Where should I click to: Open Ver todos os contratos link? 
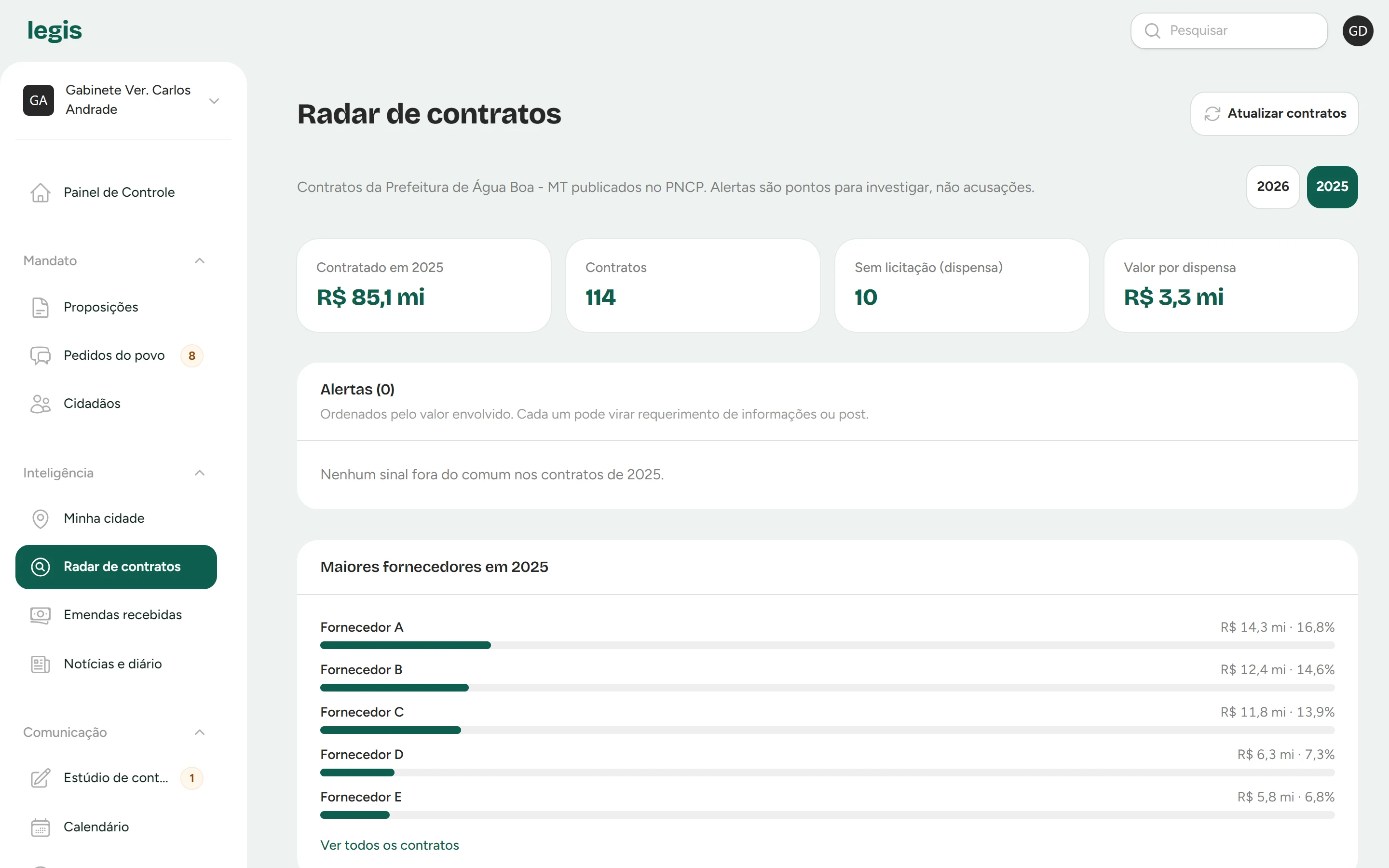coord(389,845)
